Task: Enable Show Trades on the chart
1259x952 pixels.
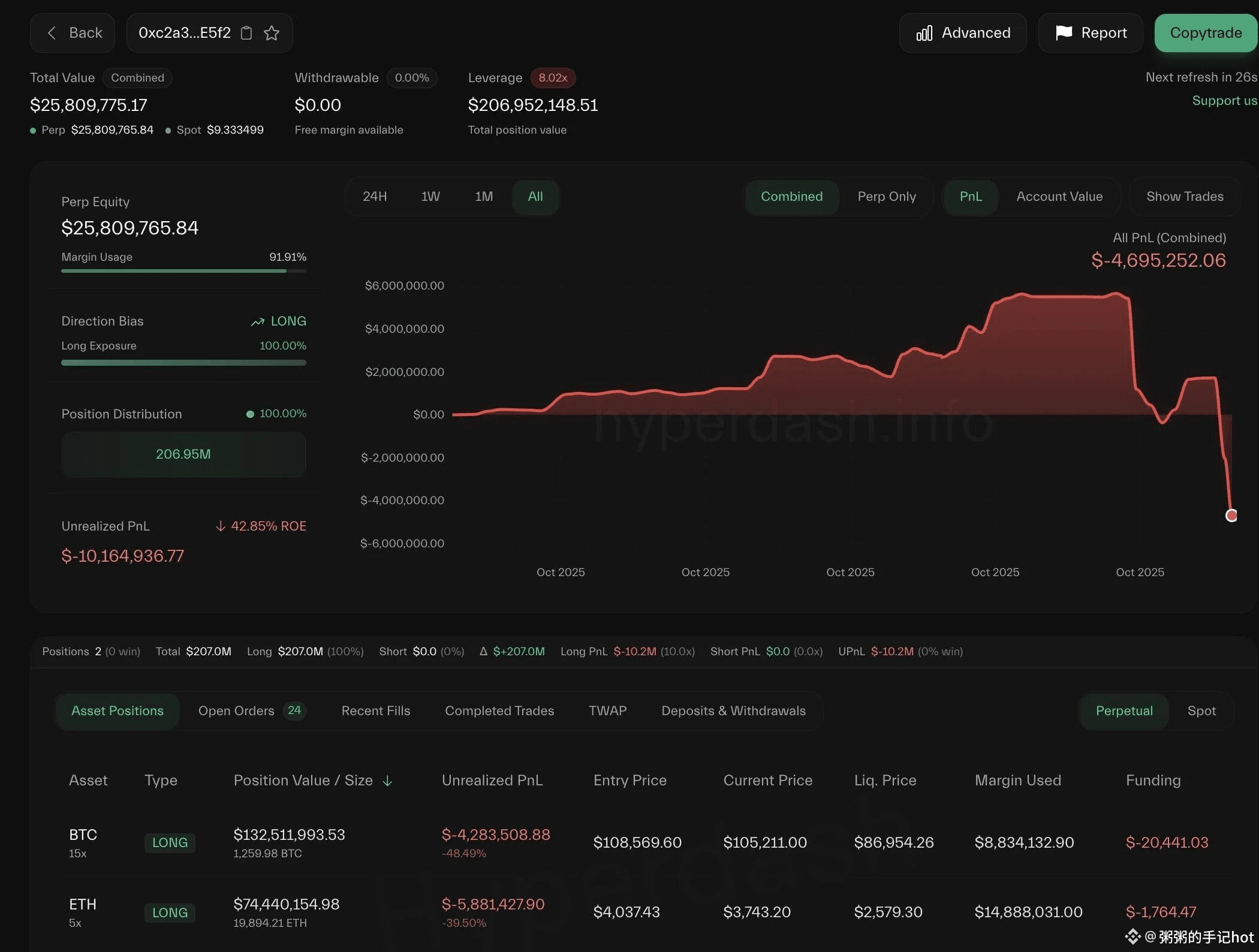Action: (1184, 197)
